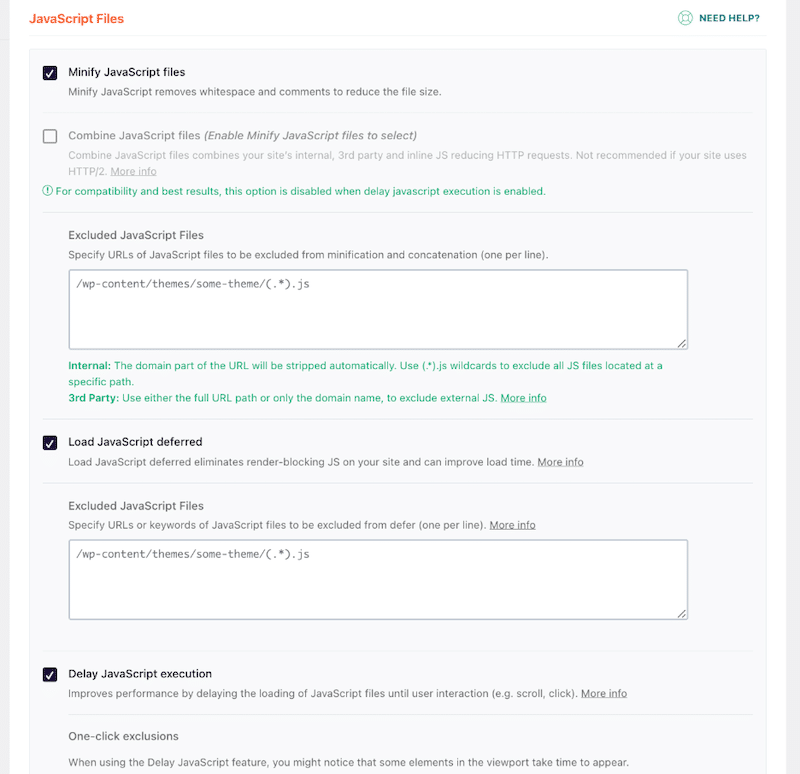Click inside the minification Excluded JavaScript Files textarea
Viewport: 800px width, 774px height.
pos(380,305)
